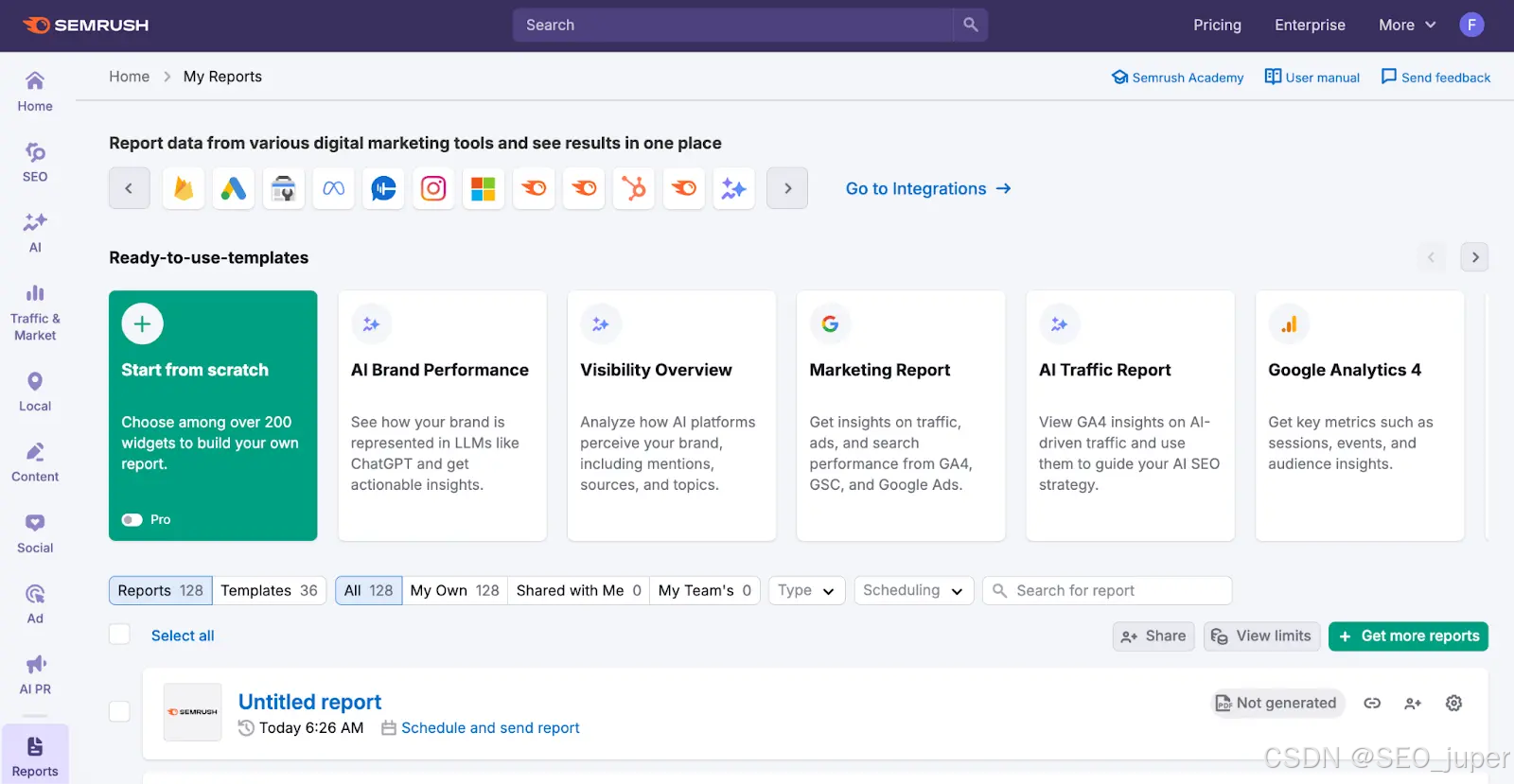Click the top Search input field

point(733,26)
